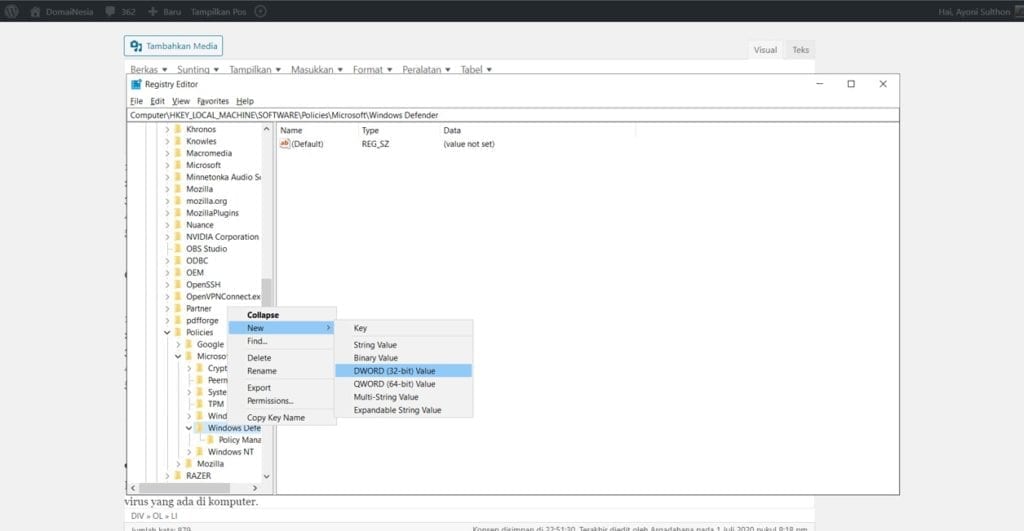The image size is (1024, 531).
Task: Click the tree pane vertical scrollbar
Action: tap(266, 300)
